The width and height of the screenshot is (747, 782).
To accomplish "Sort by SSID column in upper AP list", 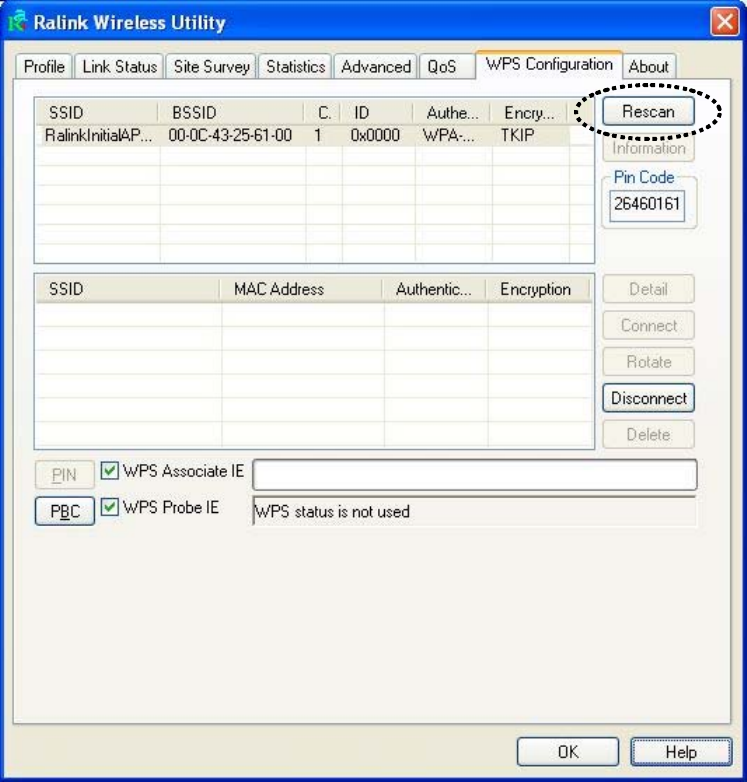I will 97,113.
